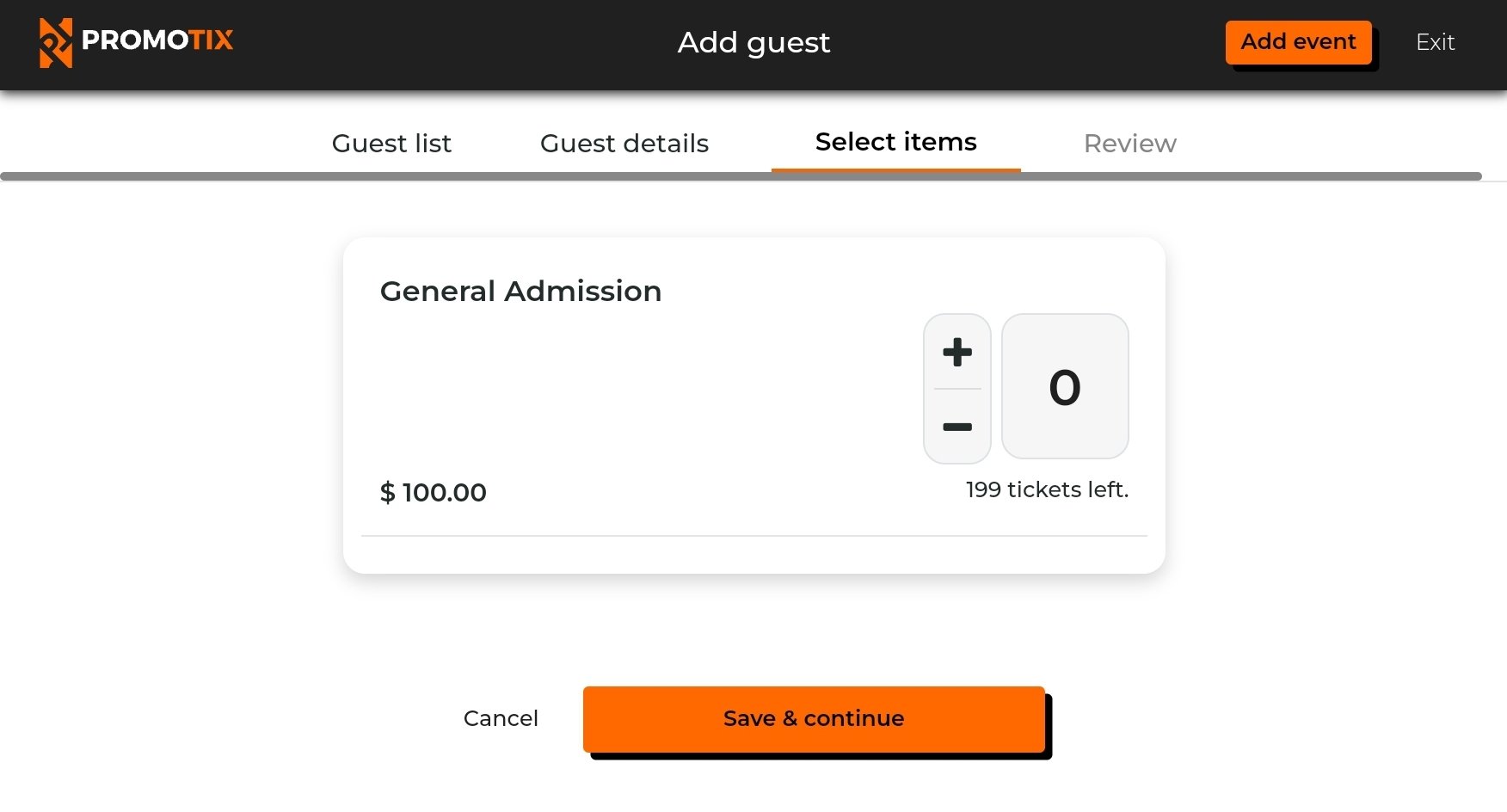Click the General Admission ticket card
Screen dimensions: 1507x812
coord(754,405)
